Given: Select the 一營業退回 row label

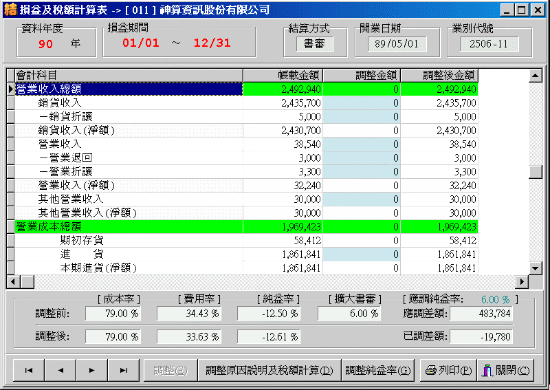Looking at the screenshot, I should (x=66, y=158).
